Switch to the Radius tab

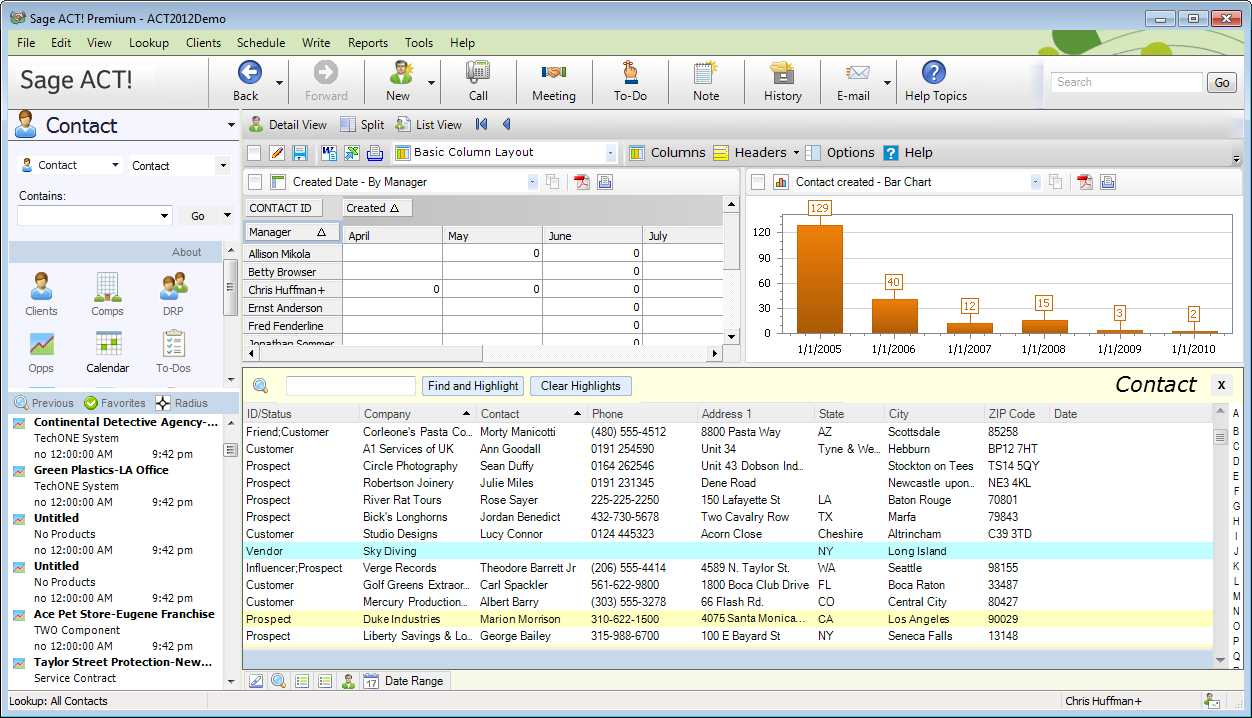[x=182, y=403]
